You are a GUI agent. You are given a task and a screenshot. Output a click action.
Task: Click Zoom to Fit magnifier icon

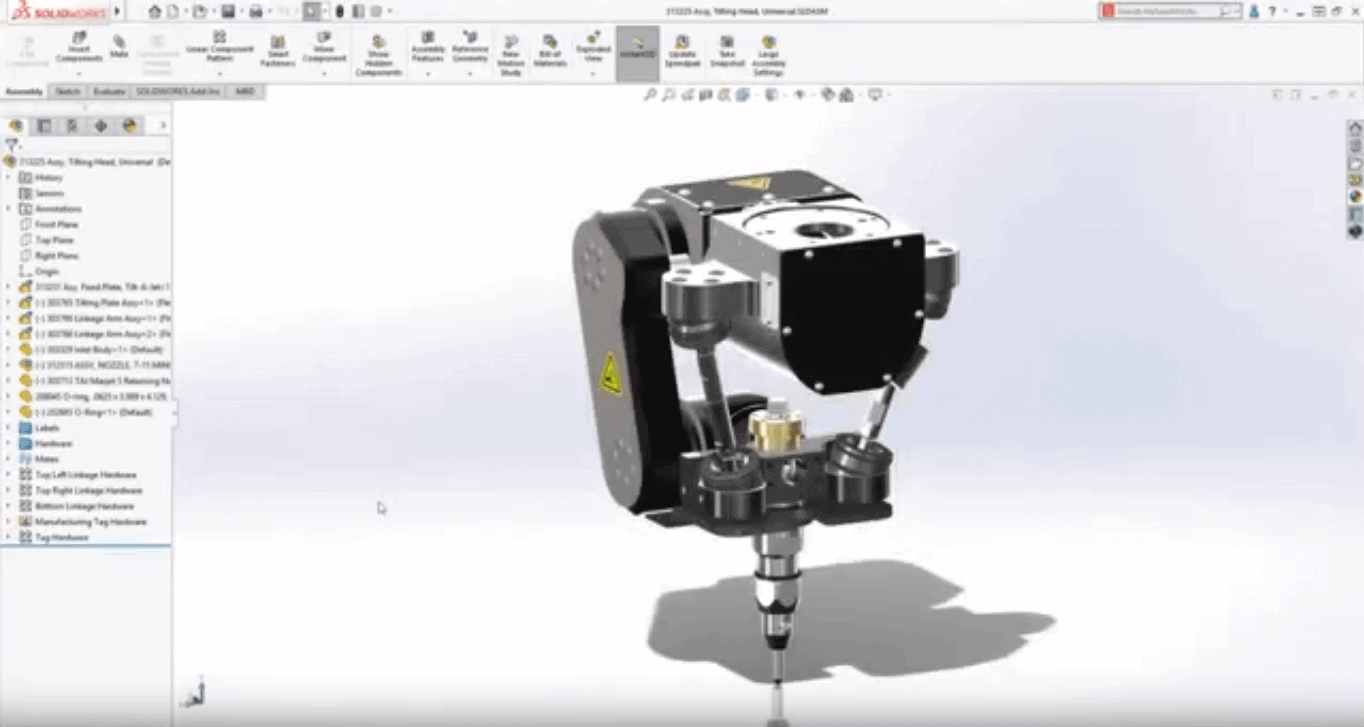(x=650, y=95)
